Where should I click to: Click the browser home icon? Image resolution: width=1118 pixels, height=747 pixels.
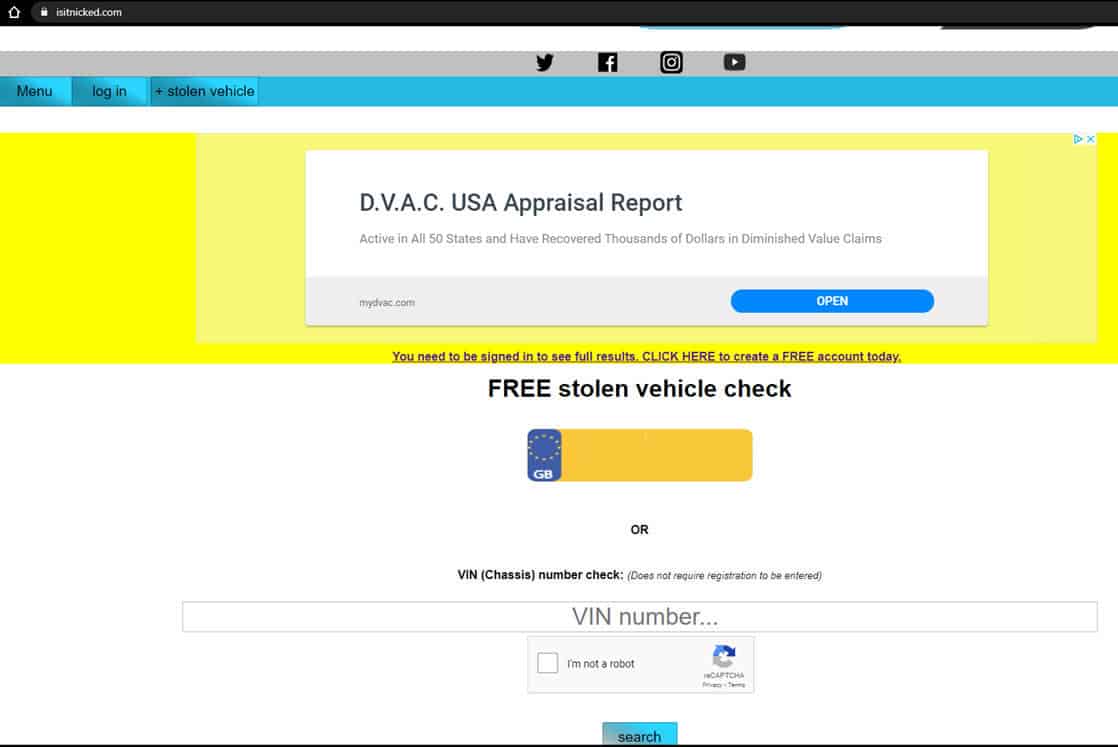point(14,12)
